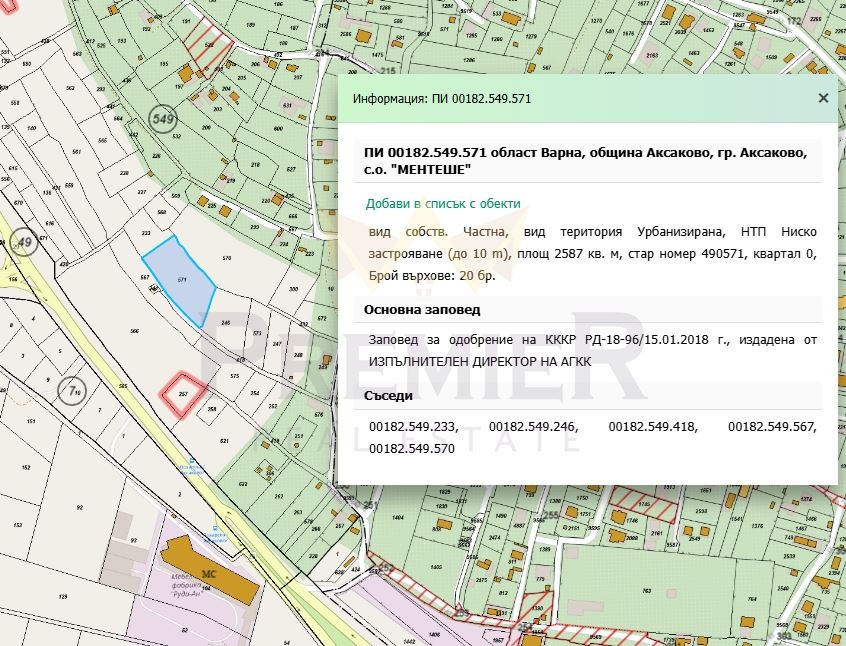Screen dimensions: 846x646
Task: Close the parcel information popup
Action: 823,98
